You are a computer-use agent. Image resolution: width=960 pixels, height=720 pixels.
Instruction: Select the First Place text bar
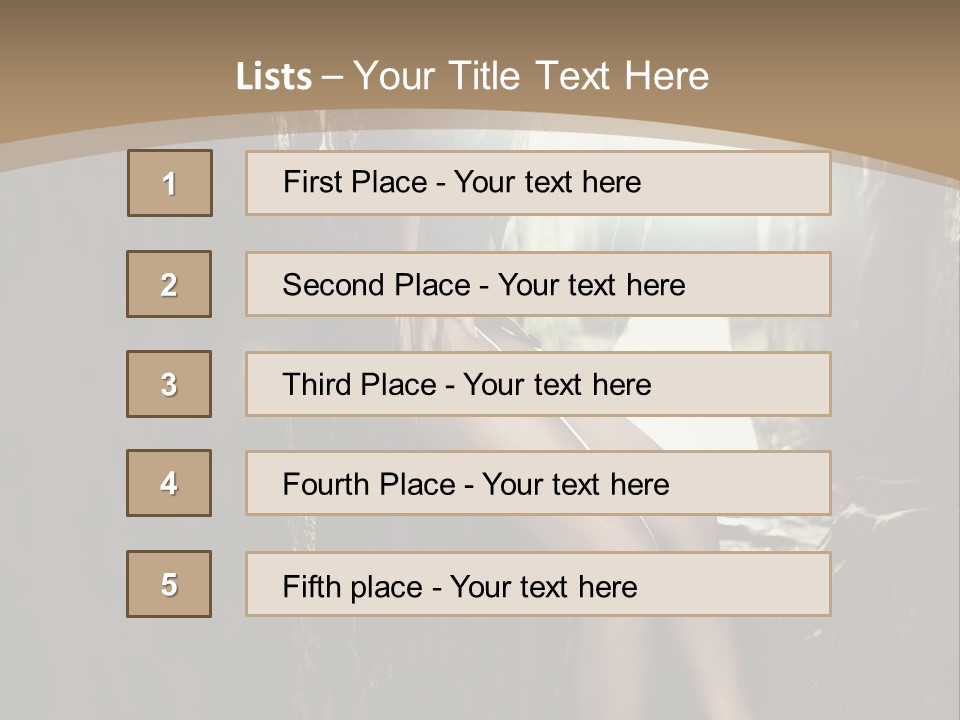click(x=538, y=183)
